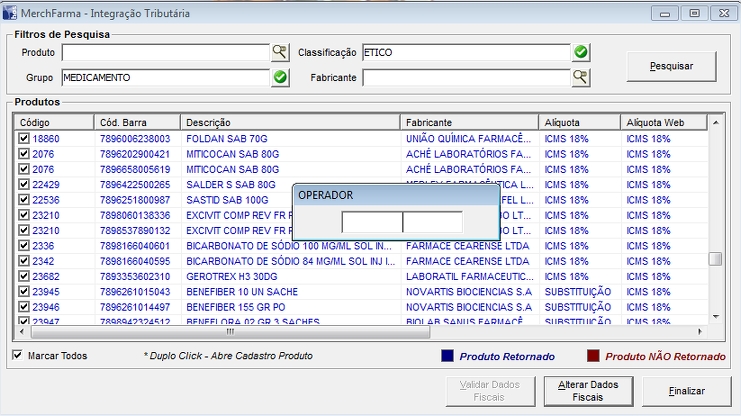Screen dimensions: 741x416
Task: Sort by Alíquota column header
Action: point(579,122)
